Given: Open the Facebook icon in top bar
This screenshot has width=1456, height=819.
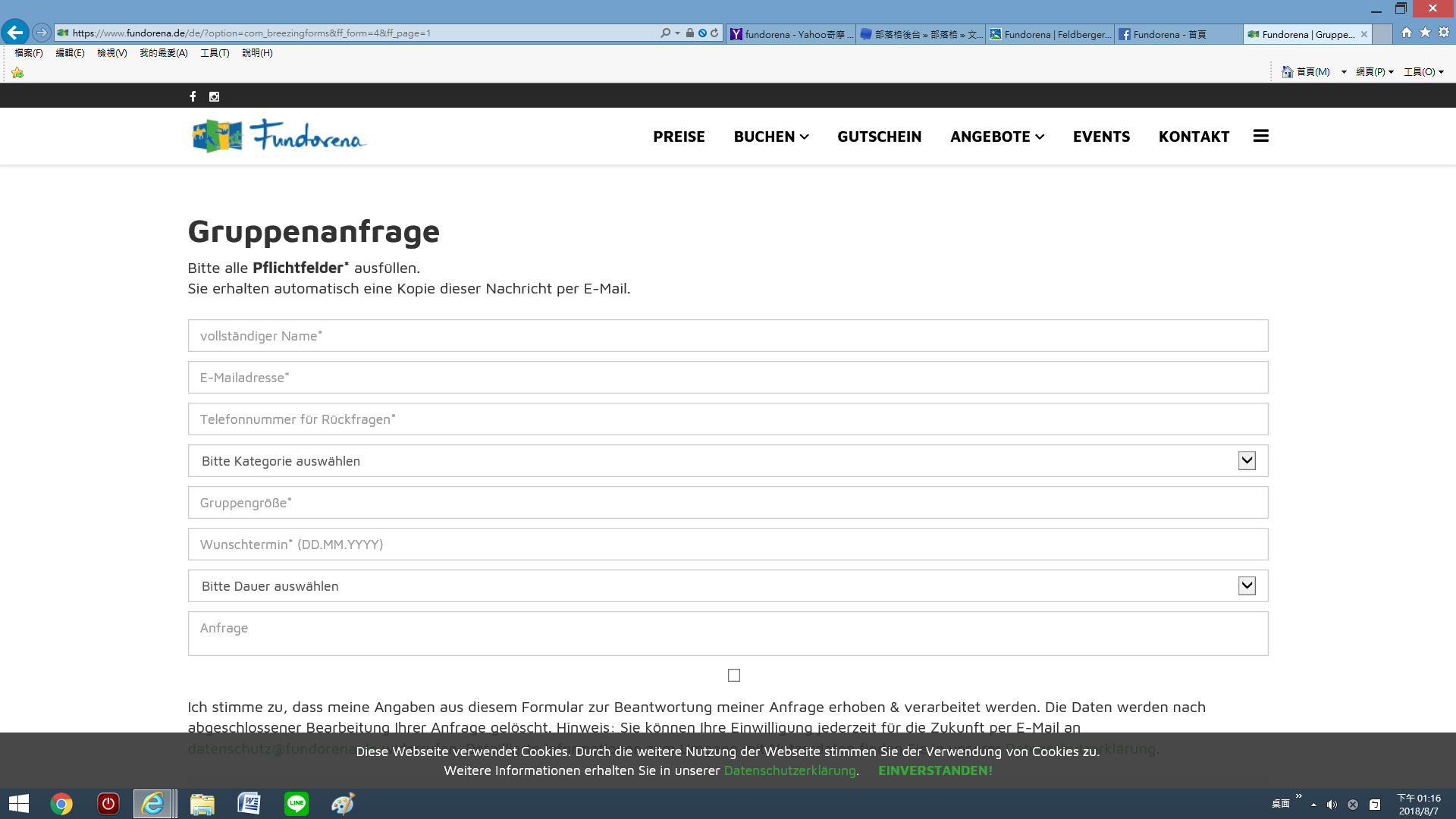Looking at the screenshot, I should pyautogui.click(x=193, y=96).
